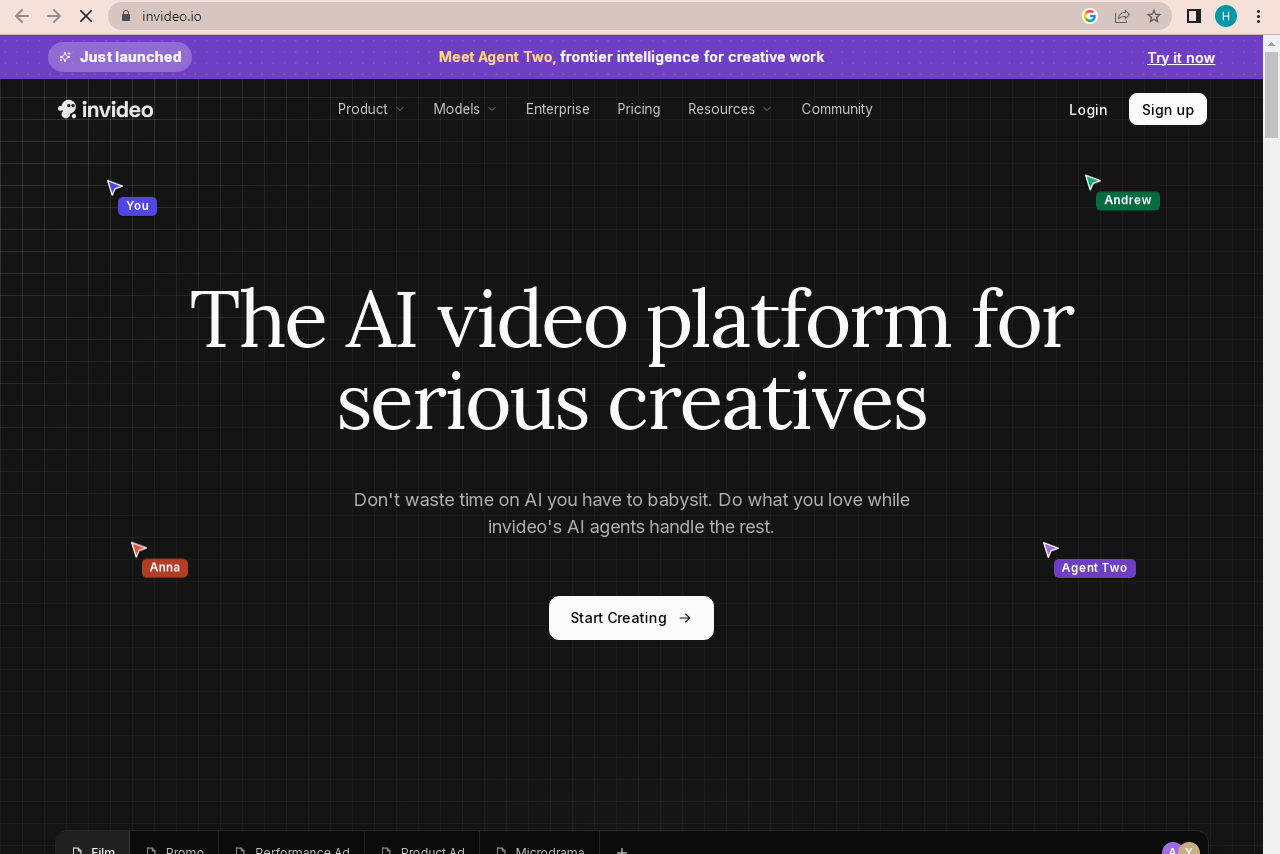Switch to the Promo tab

[x=175, y=844]
